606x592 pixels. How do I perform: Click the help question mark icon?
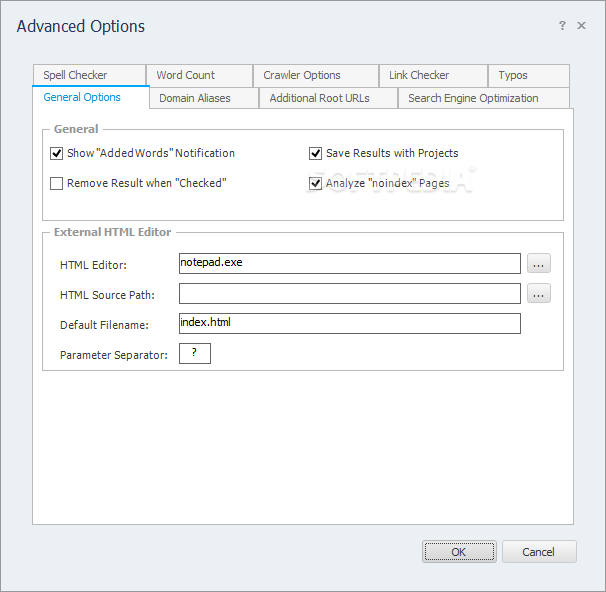[562, 26]
